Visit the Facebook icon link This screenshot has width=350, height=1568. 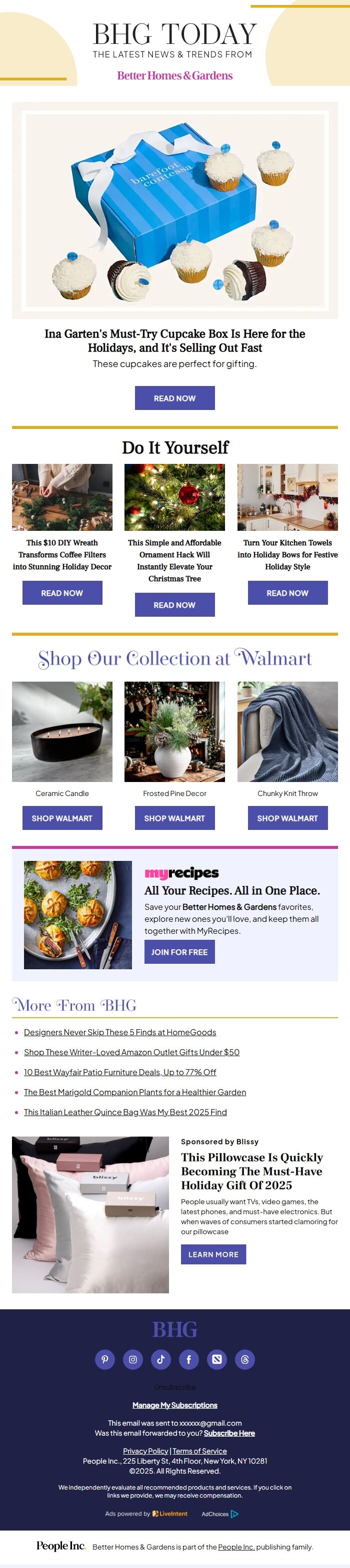pos(189,1359)
